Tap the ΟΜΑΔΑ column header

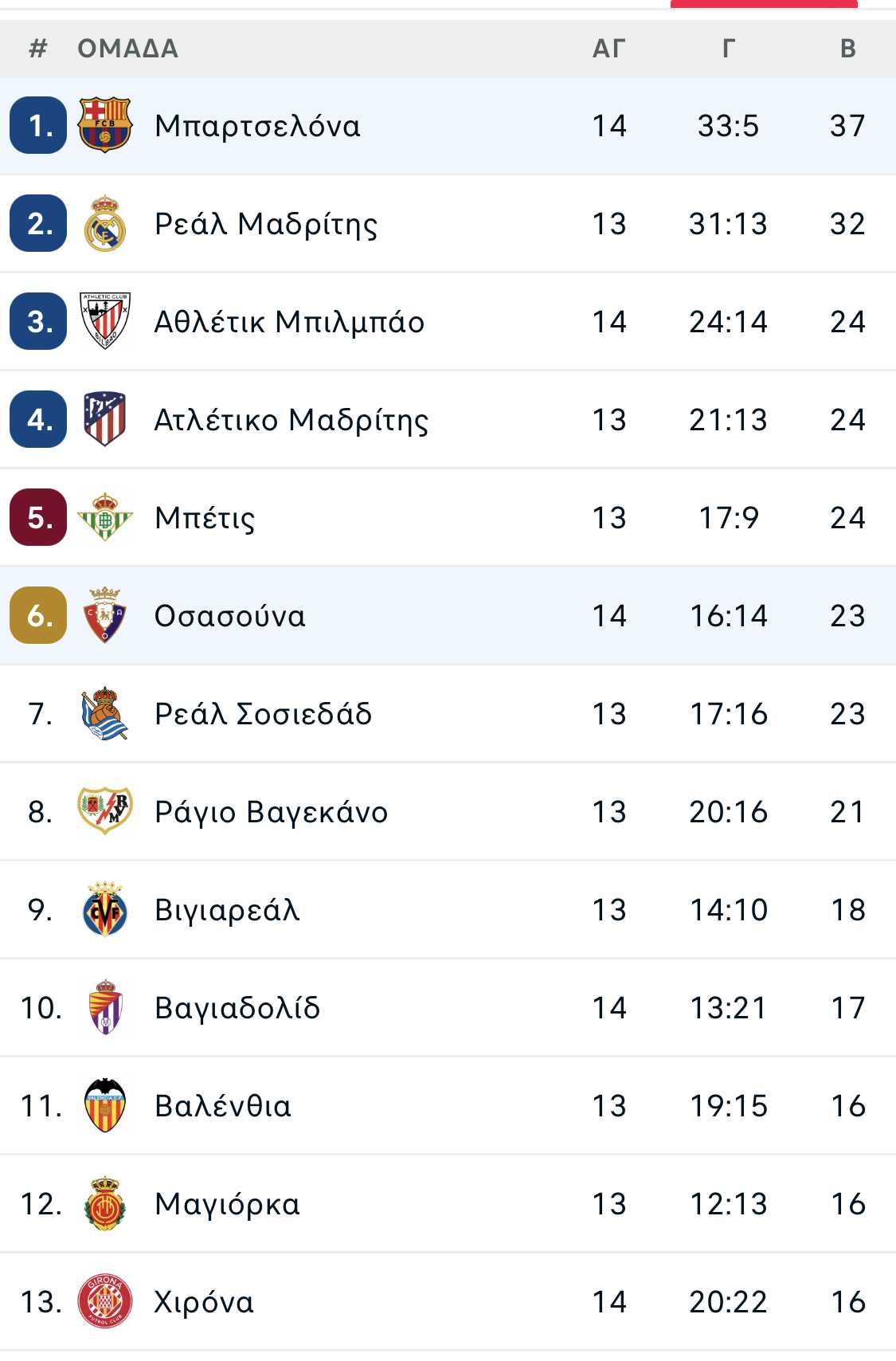[127, 49]
